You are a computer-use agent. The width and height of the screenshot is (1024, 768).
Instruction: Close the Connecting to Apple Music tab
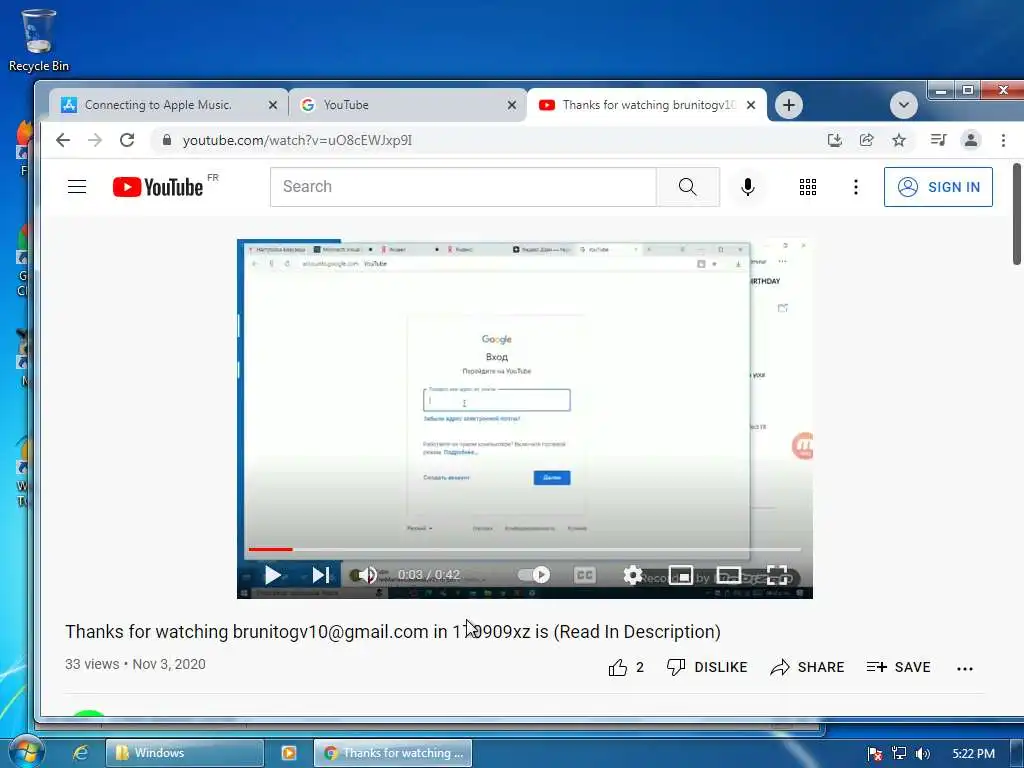[x=273, y=105]
